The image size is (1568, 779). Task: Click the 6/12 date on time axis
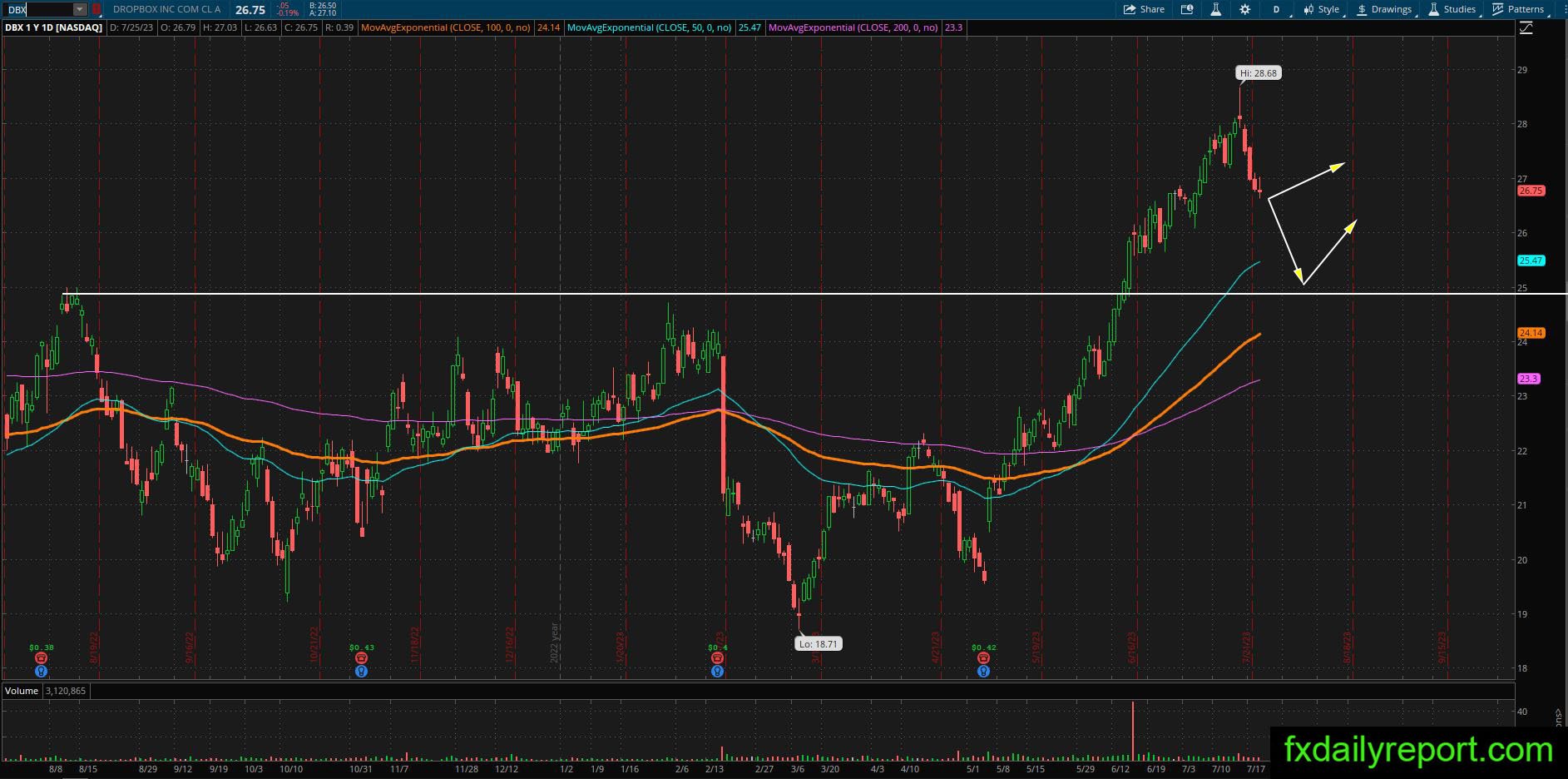[1120, 769]
